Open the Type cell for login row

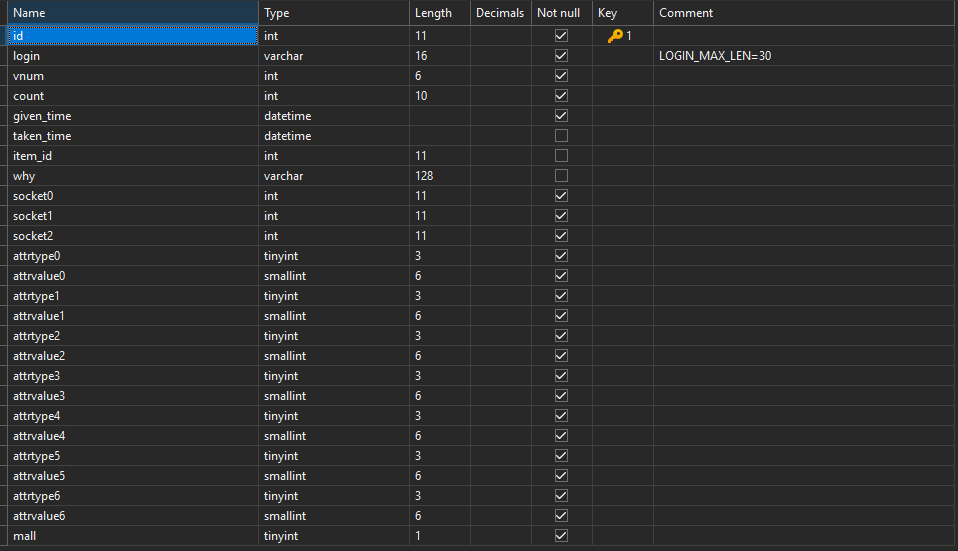tap(333, 56)
